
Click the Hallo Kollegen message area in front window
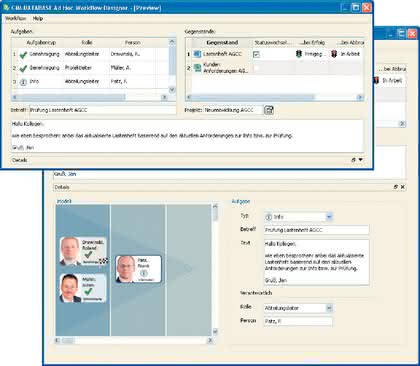click(187, 136)
